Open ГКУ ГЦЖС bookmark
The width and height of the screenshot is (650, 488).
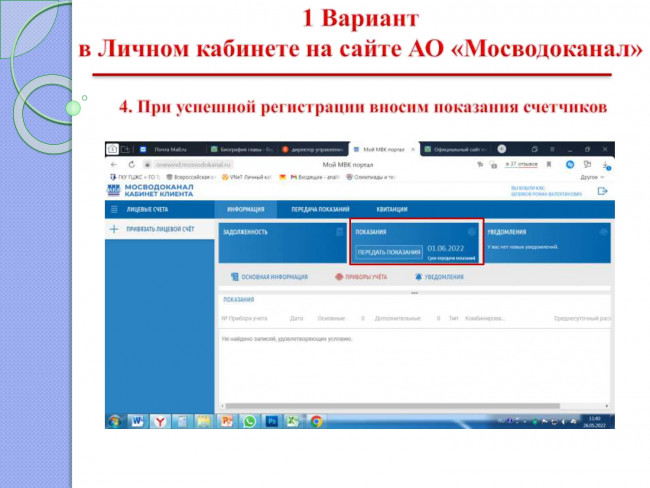(134, 177)
